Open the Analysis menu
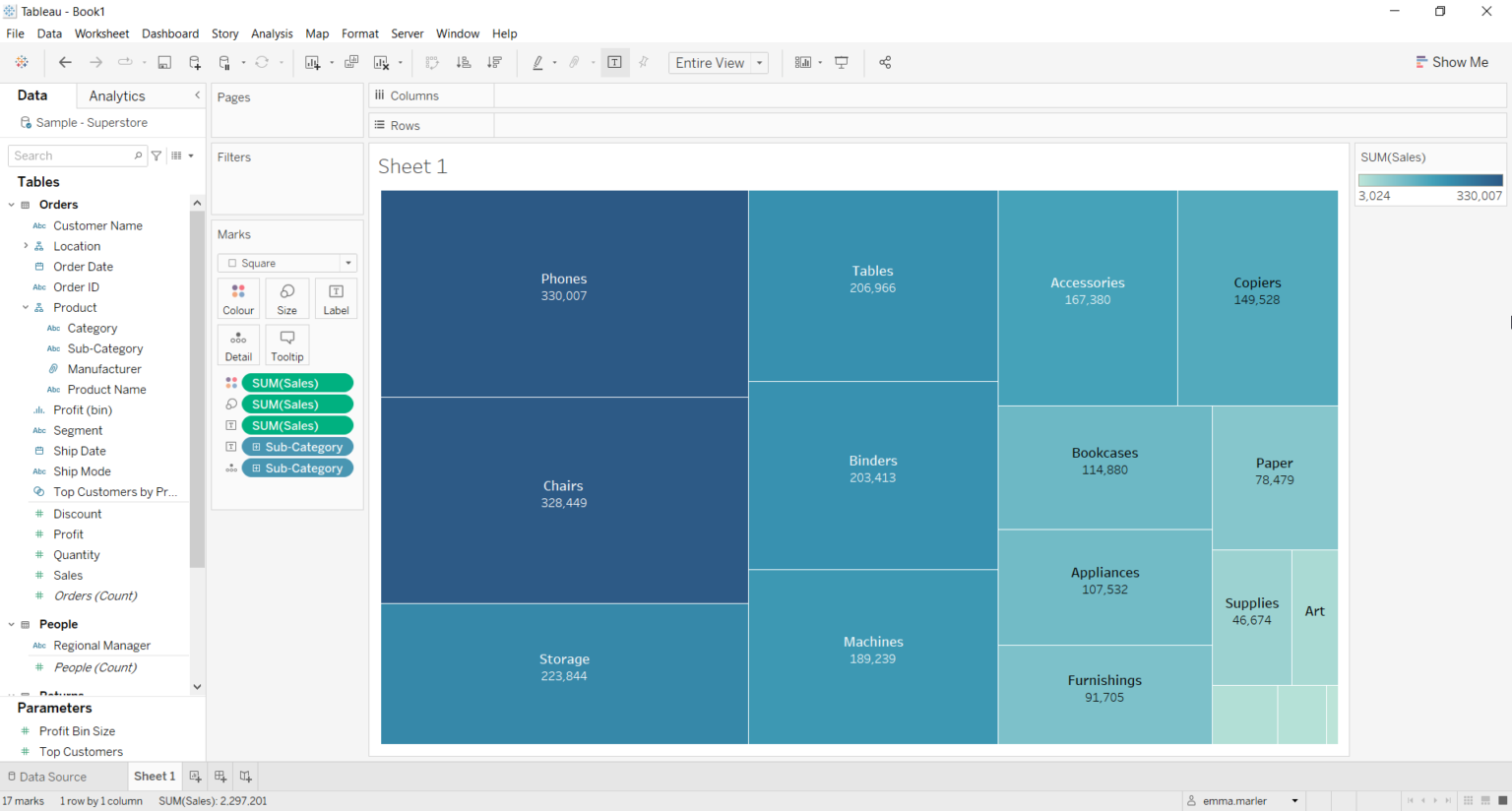The height and width of the screenshot is (811, 1512). point(272,32)
